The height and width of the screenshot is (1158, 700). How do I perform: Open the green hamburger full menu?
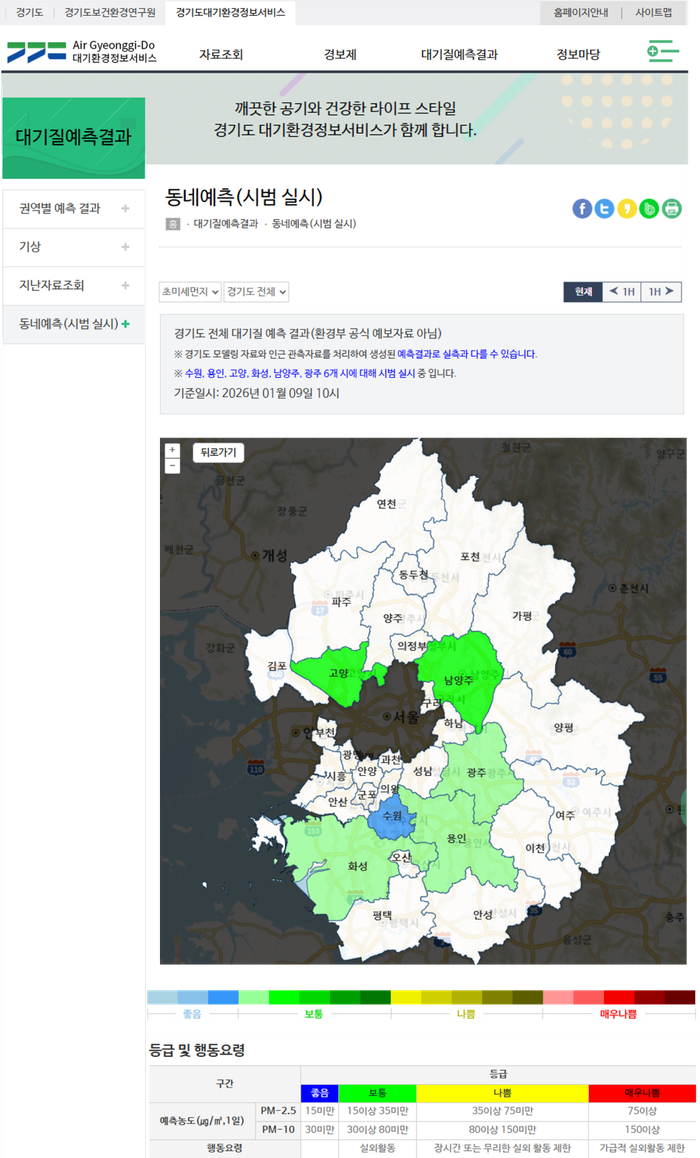click(x=662, y=52)
